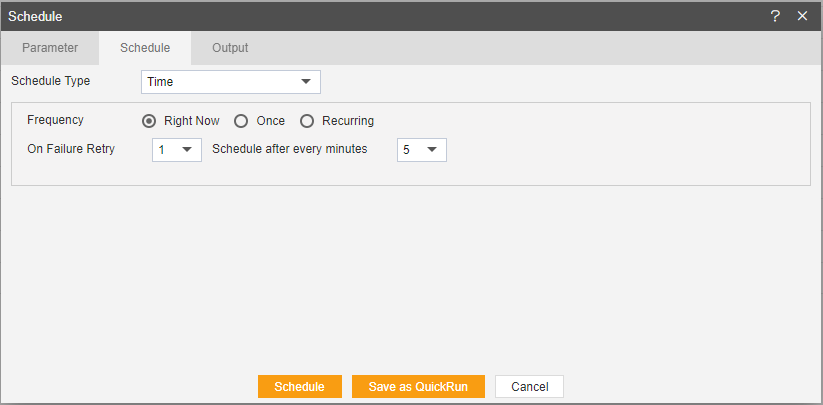Open the Schedule after every minutes dropdown
The height and width of the screenshot is (405, 823).
pos(421,150)
